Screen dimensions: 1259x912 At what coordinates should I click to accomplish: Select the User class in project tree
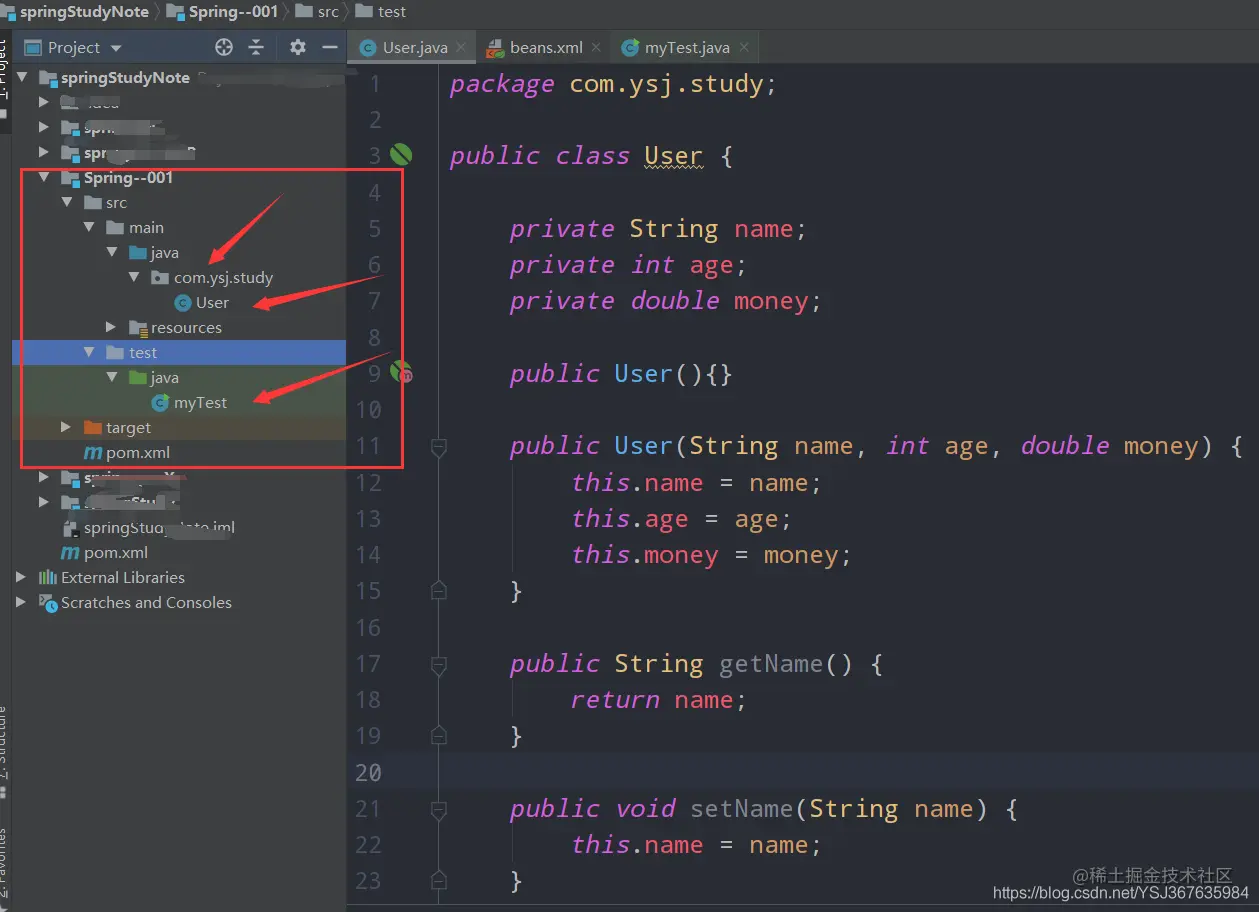(x=212, y=302)
